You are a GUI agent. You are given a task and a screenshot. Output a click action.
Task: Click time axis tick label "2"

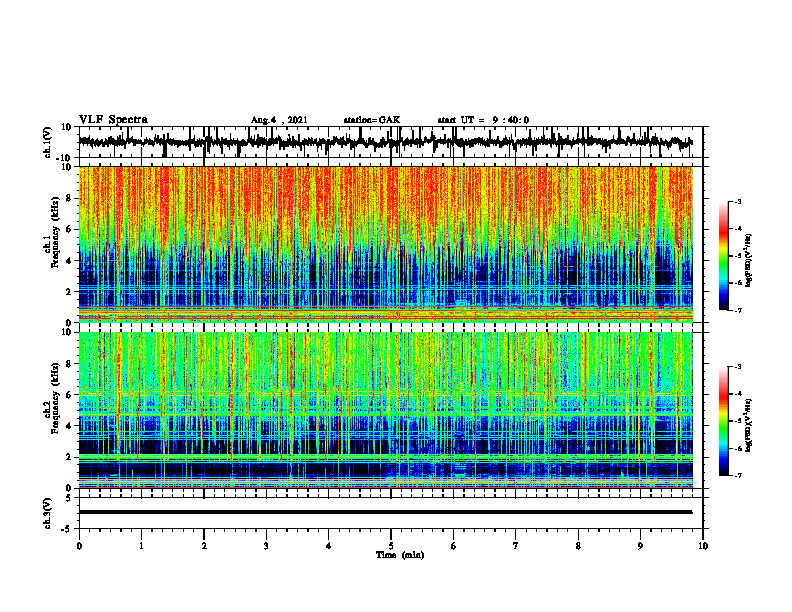204,546
